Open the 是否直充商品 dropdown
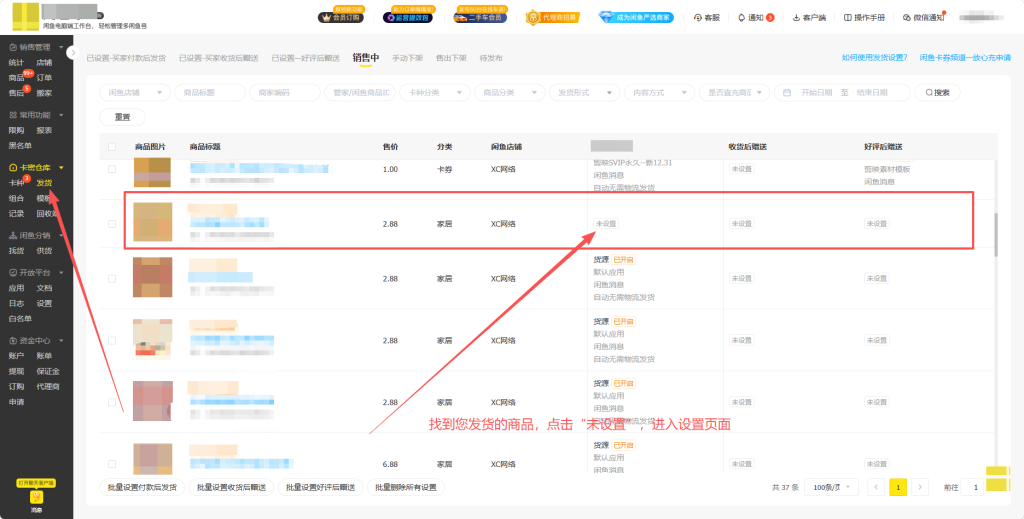 [x=734, y=93]
